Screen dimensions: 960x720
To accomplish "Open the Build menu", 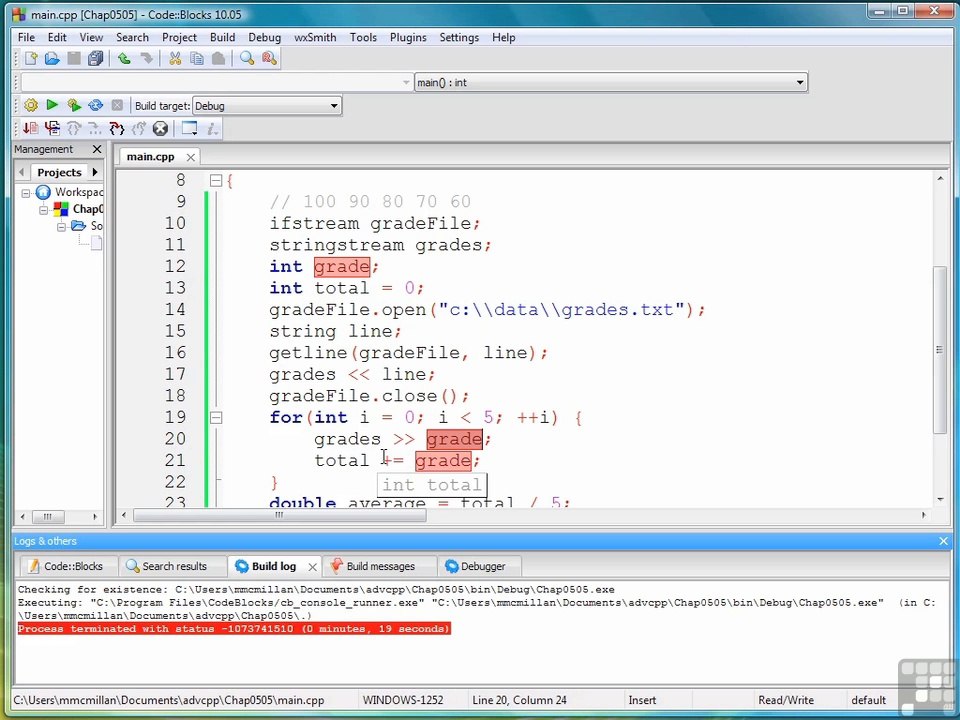I will (x=222, y=37).
